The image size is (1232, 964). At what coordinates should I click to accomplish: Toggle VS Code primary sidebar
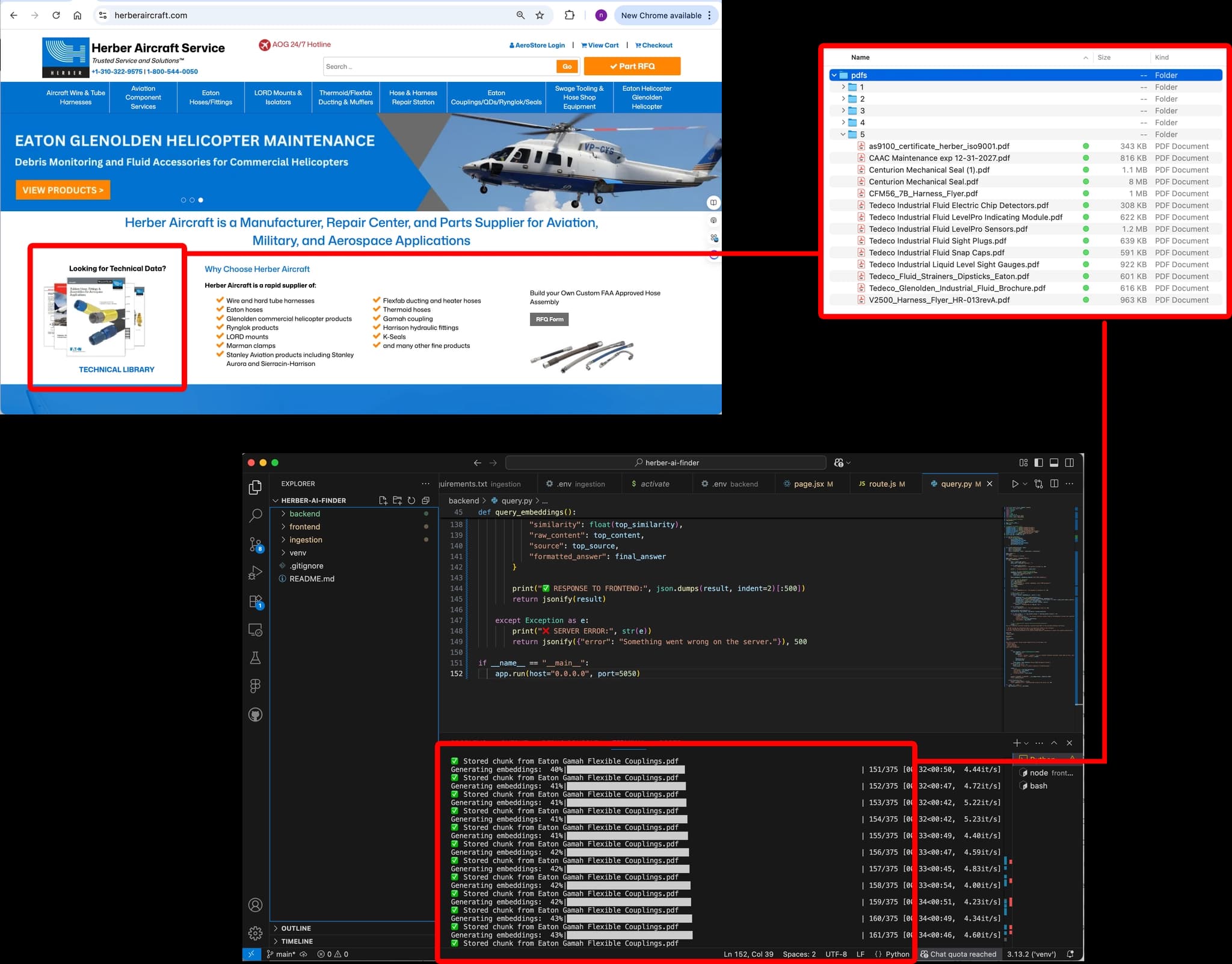[1038, 463]
